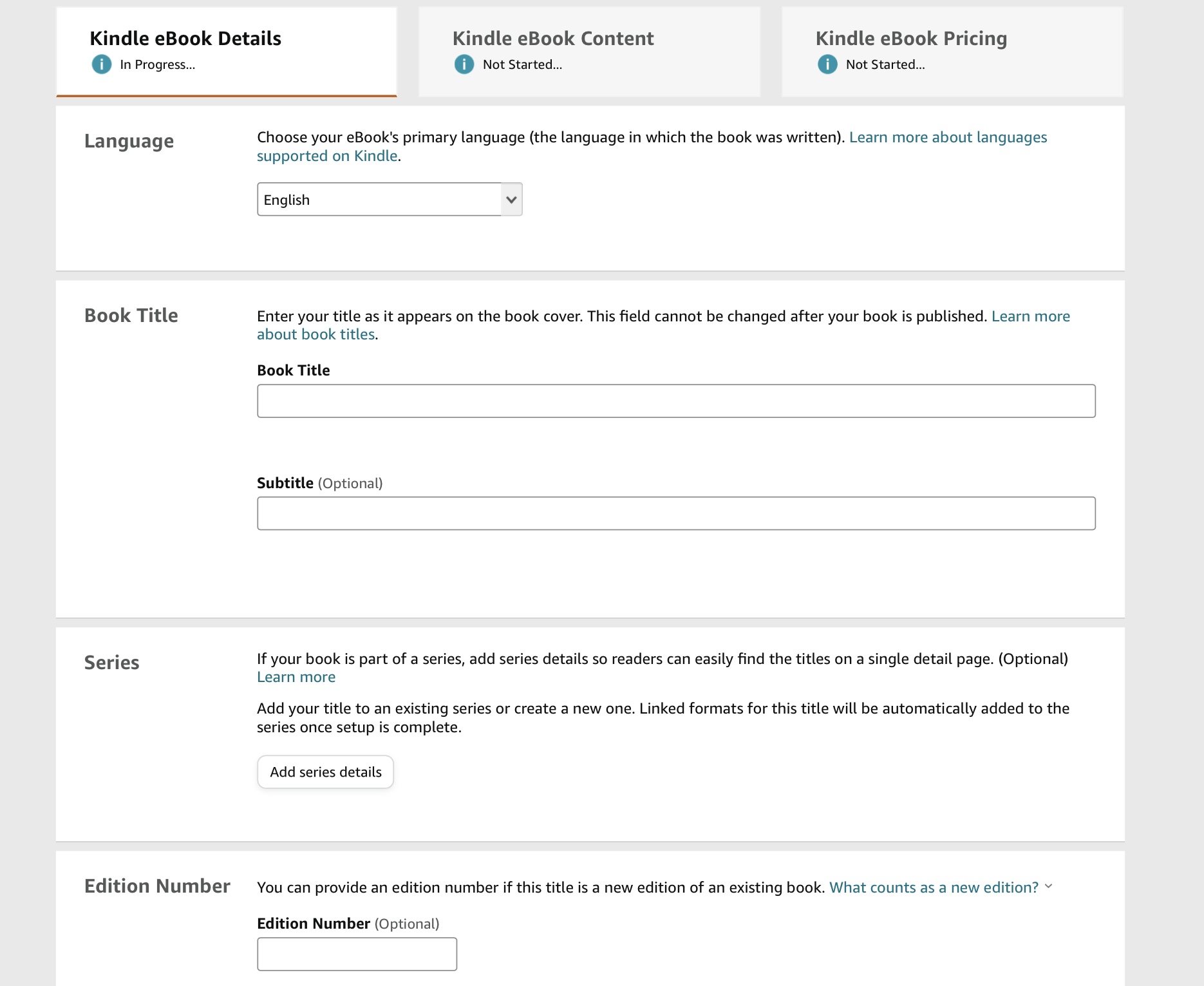Follow the Series section Learn more link
The width and height of the screenshot is (1204, 986).
296,678
